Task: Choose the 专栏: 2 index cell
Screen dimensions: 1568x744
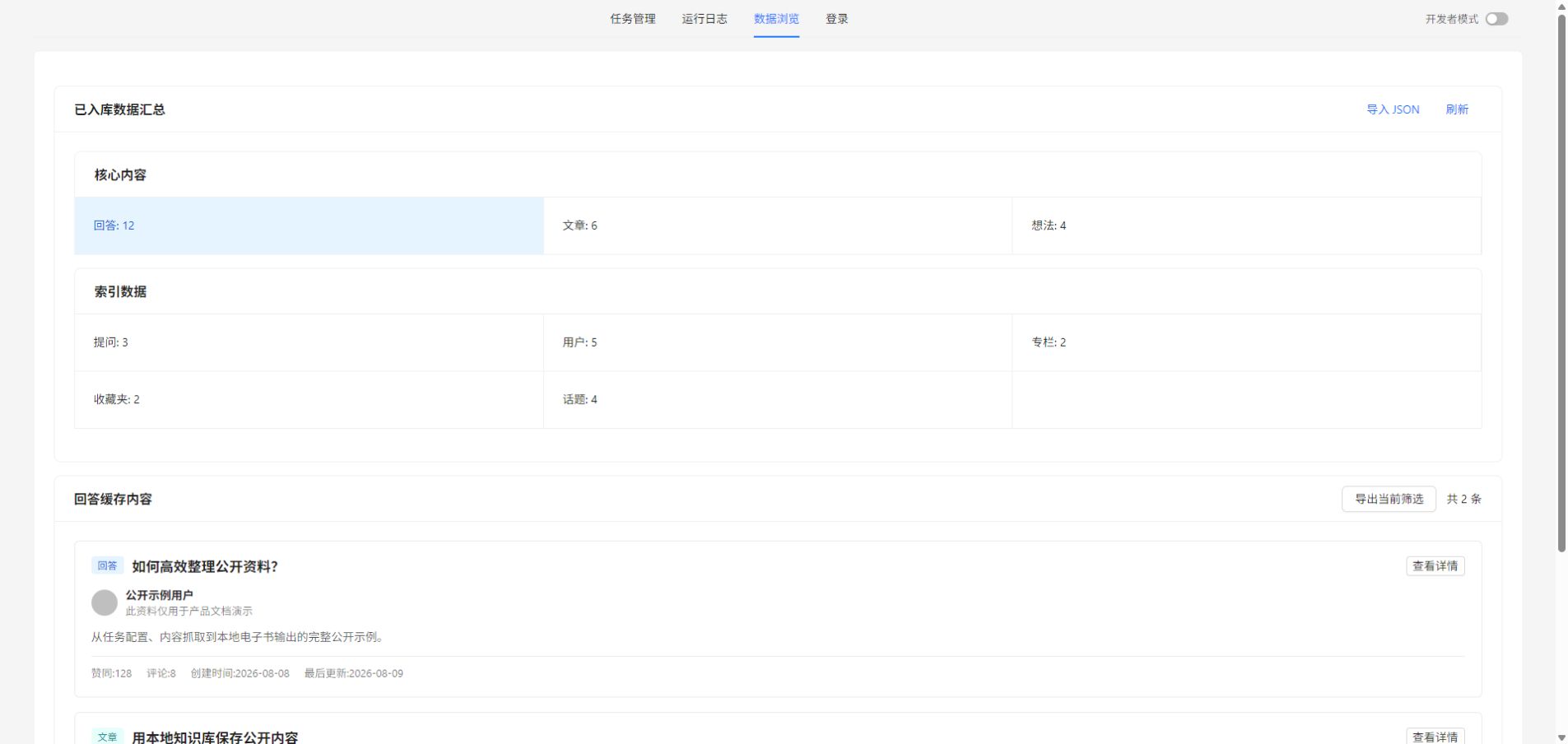Action: coord(1246,342)
